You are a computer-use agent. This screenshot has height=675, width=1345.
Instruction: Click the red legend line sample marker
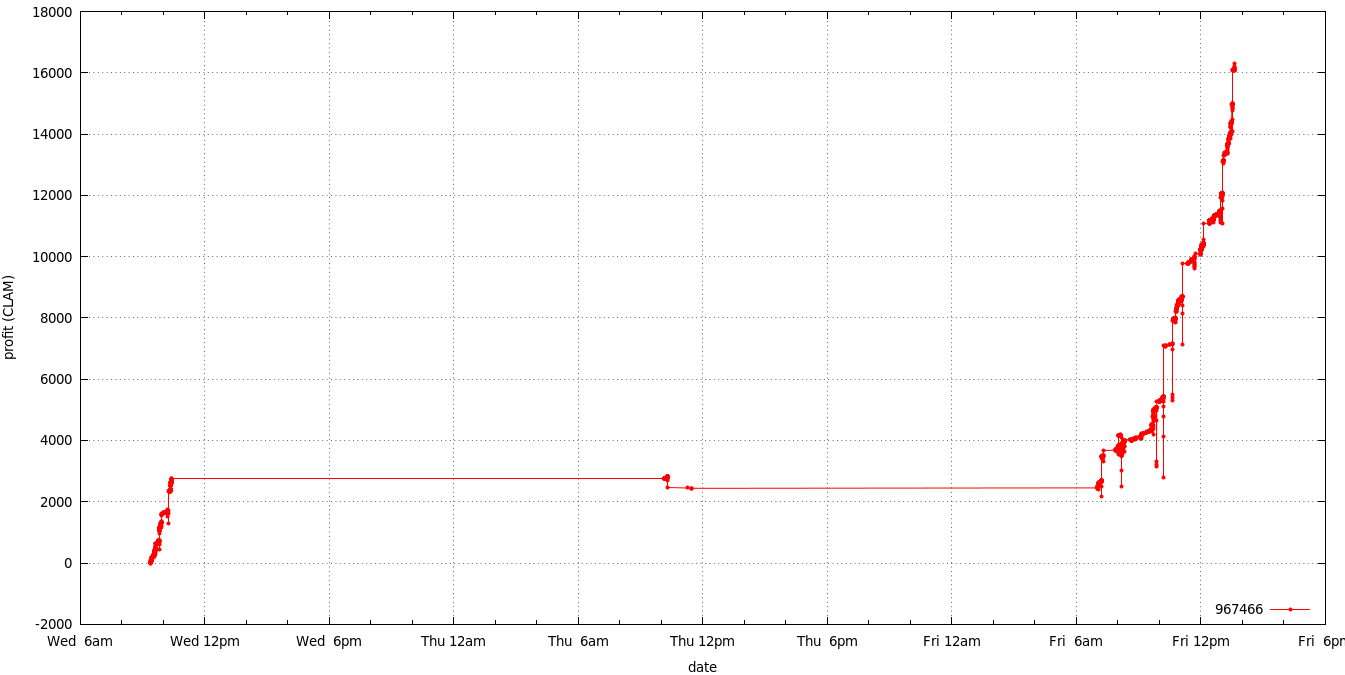click(x=1290, y=609)
